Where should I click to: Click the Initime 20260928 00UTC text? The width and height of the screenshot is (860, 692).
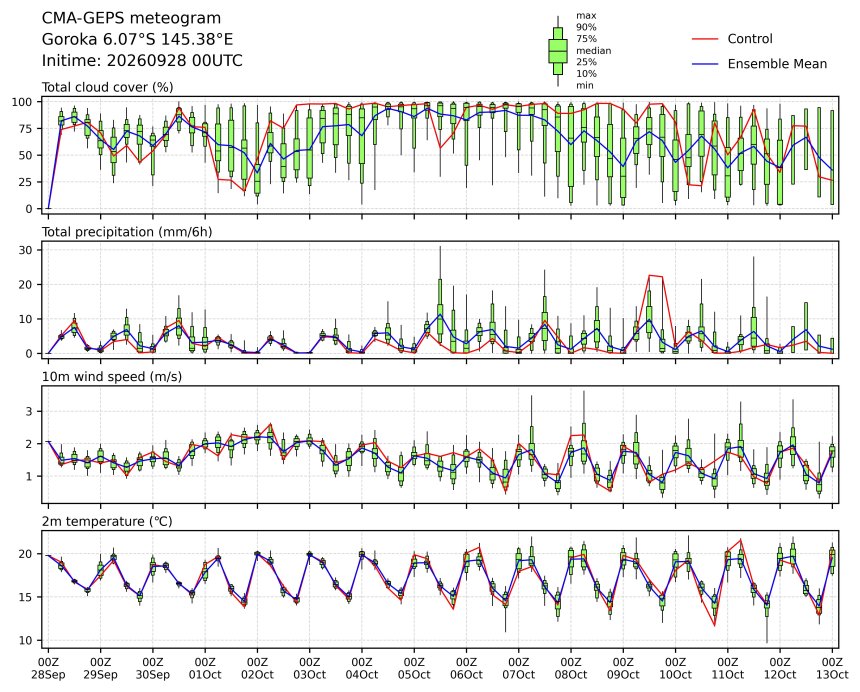point(142,60)
